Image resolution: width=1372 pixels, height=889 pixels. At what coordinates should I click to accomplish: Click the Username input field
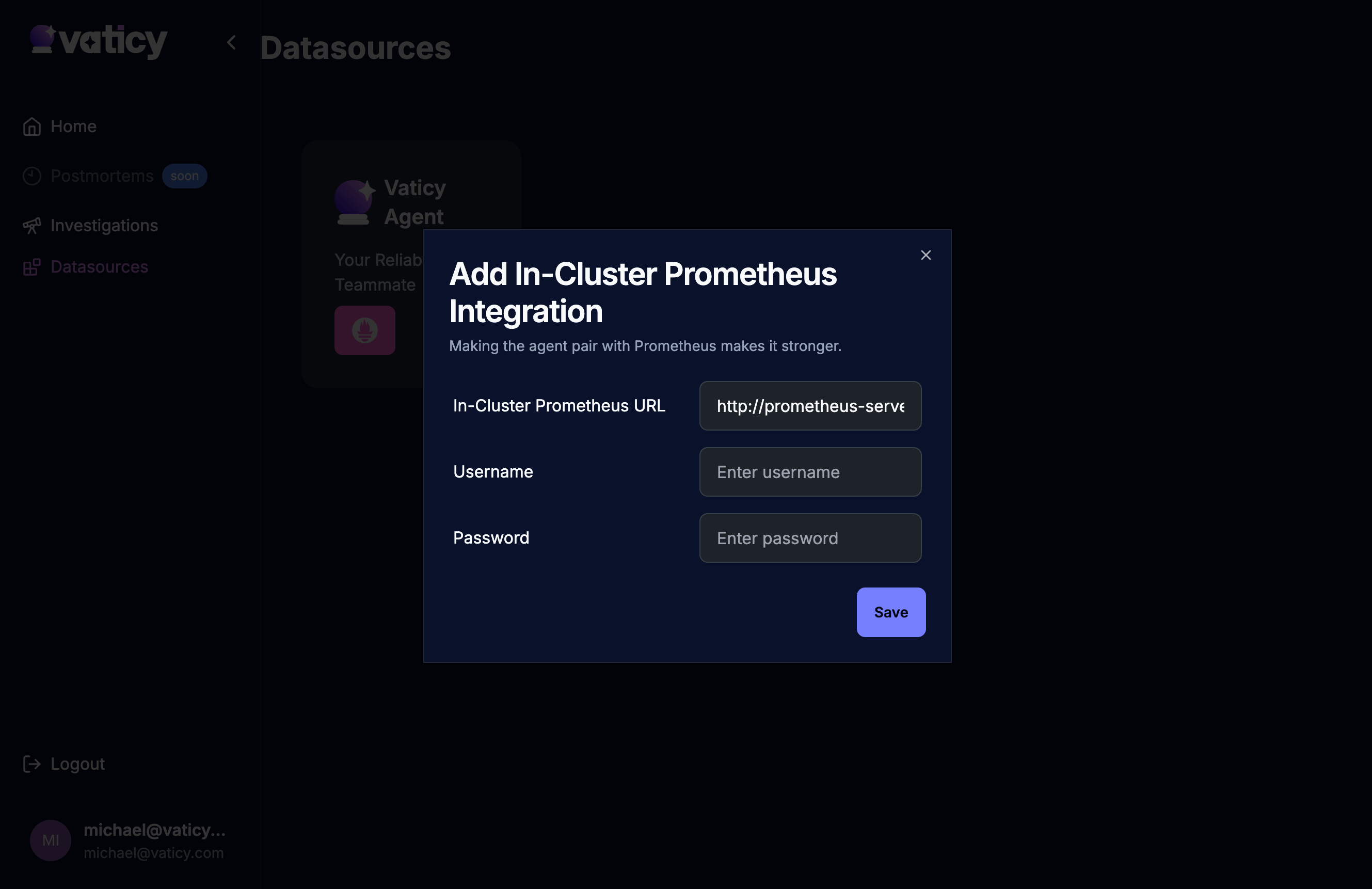point(810,472)
